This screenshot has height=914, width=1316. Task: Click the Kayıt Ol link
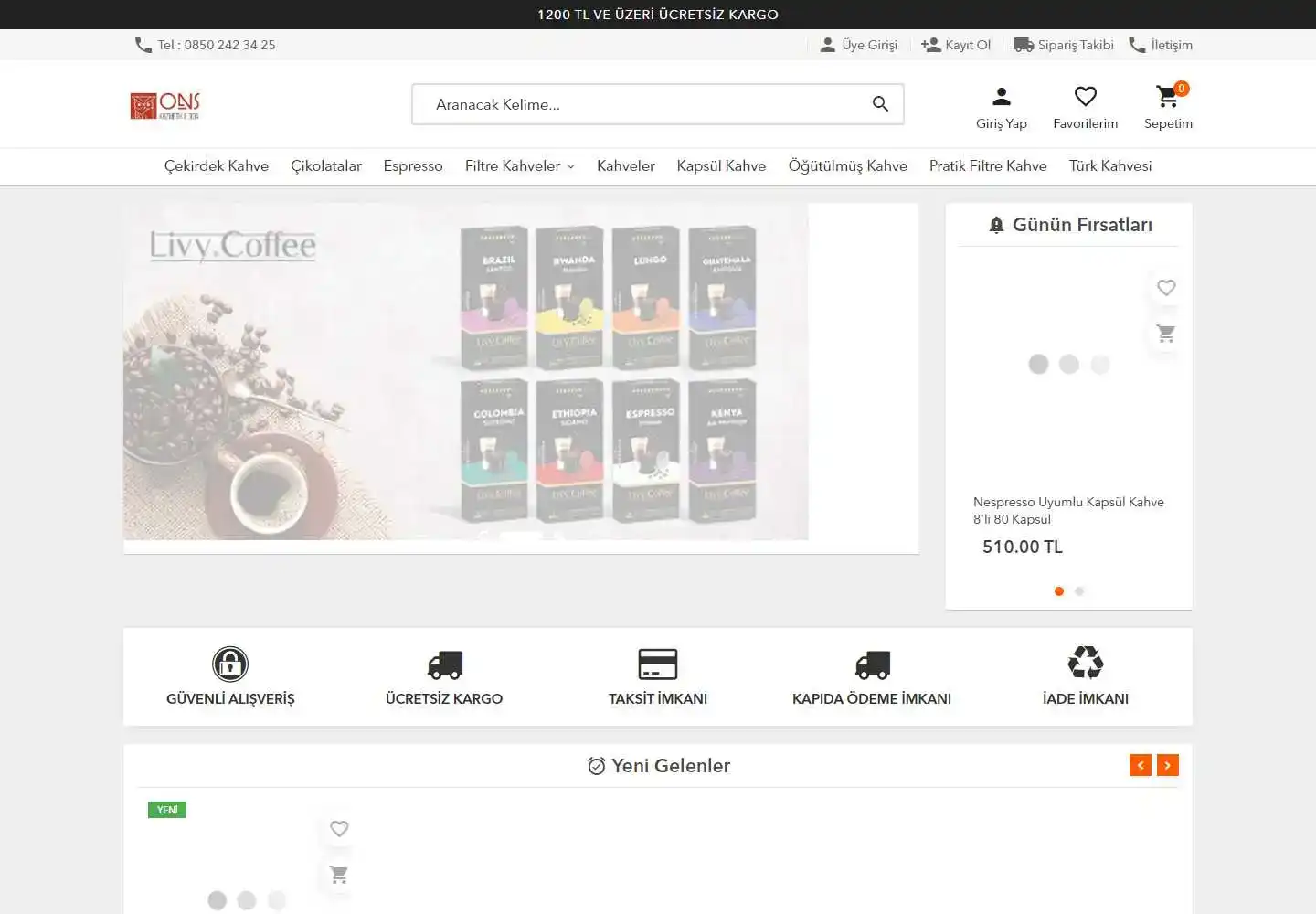968,45
